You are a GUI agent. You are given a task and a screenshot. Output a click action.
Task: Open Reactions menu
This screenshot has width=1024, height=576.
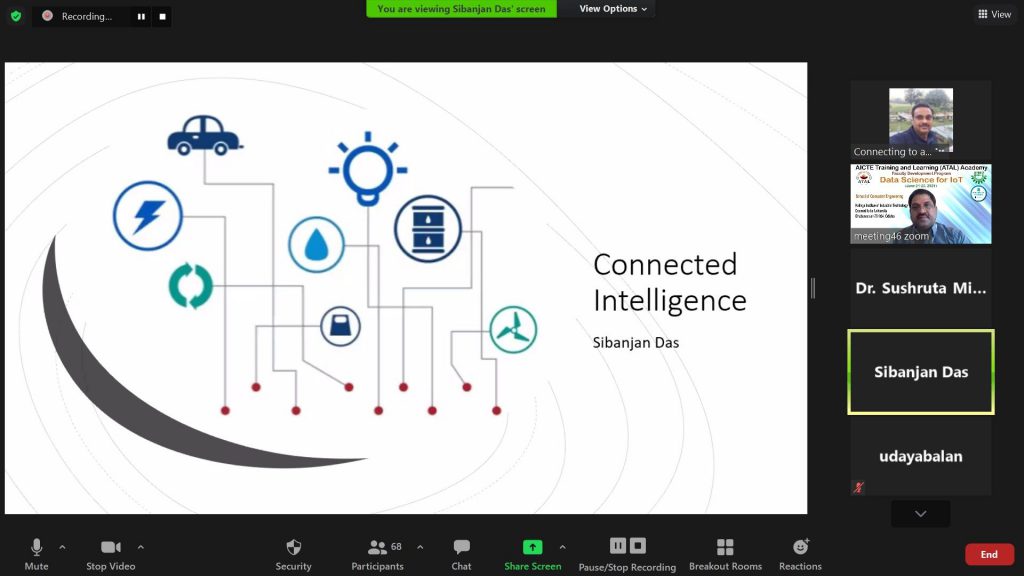coord(800,554)
